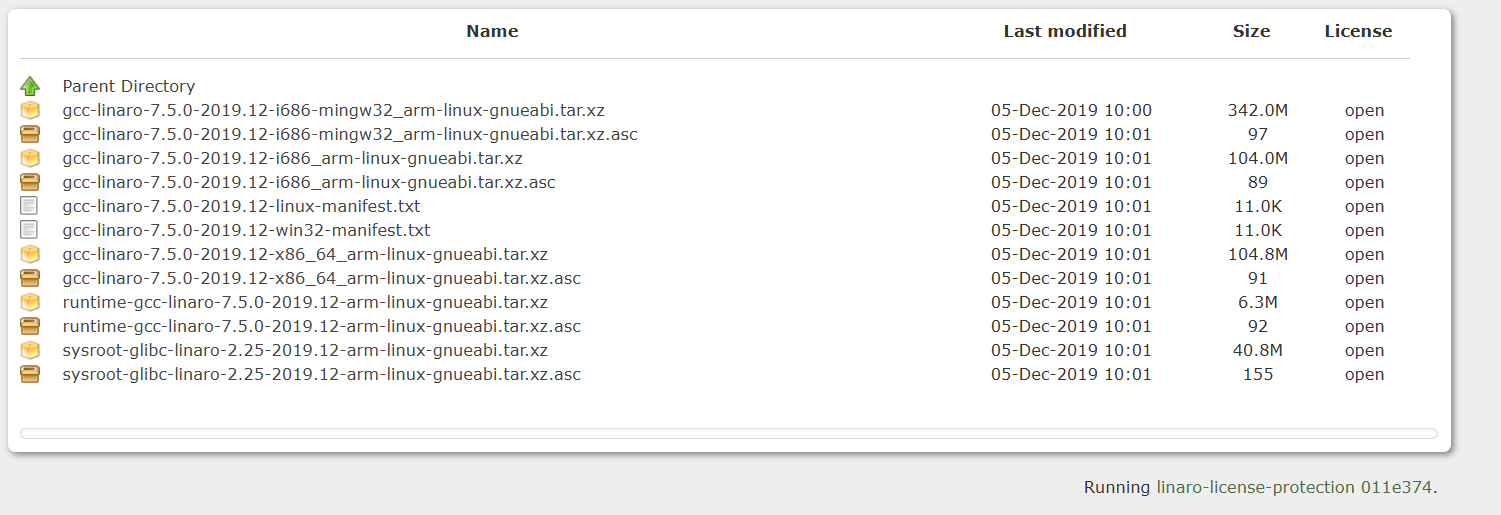Click text file icon beside win32-manifest.txt

[x=30, y=230]
